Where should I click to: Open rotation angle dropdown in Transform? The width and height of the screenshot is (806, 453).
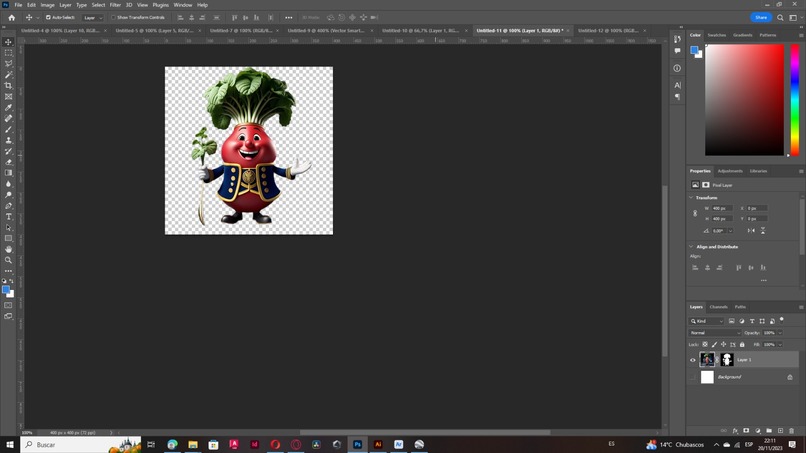[x=730, y=231]
